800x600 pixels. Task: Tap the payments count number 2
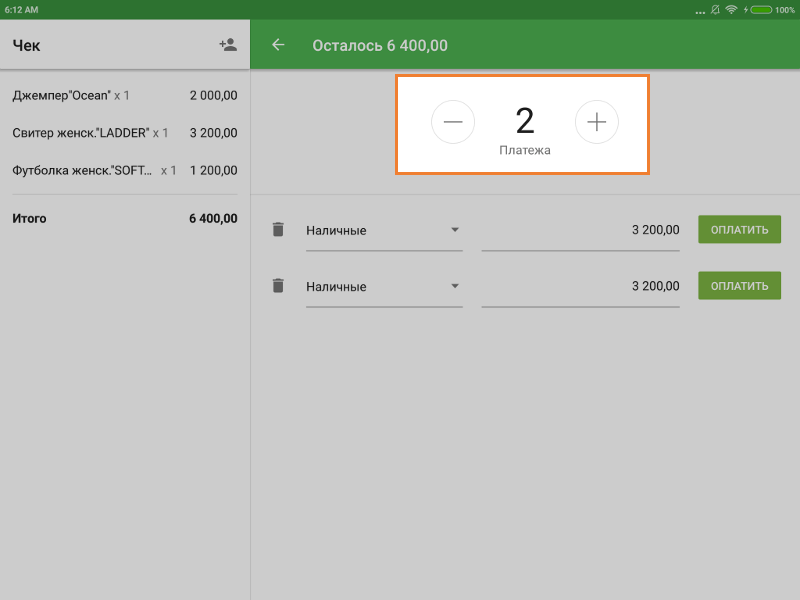click(x=524, y=121)
